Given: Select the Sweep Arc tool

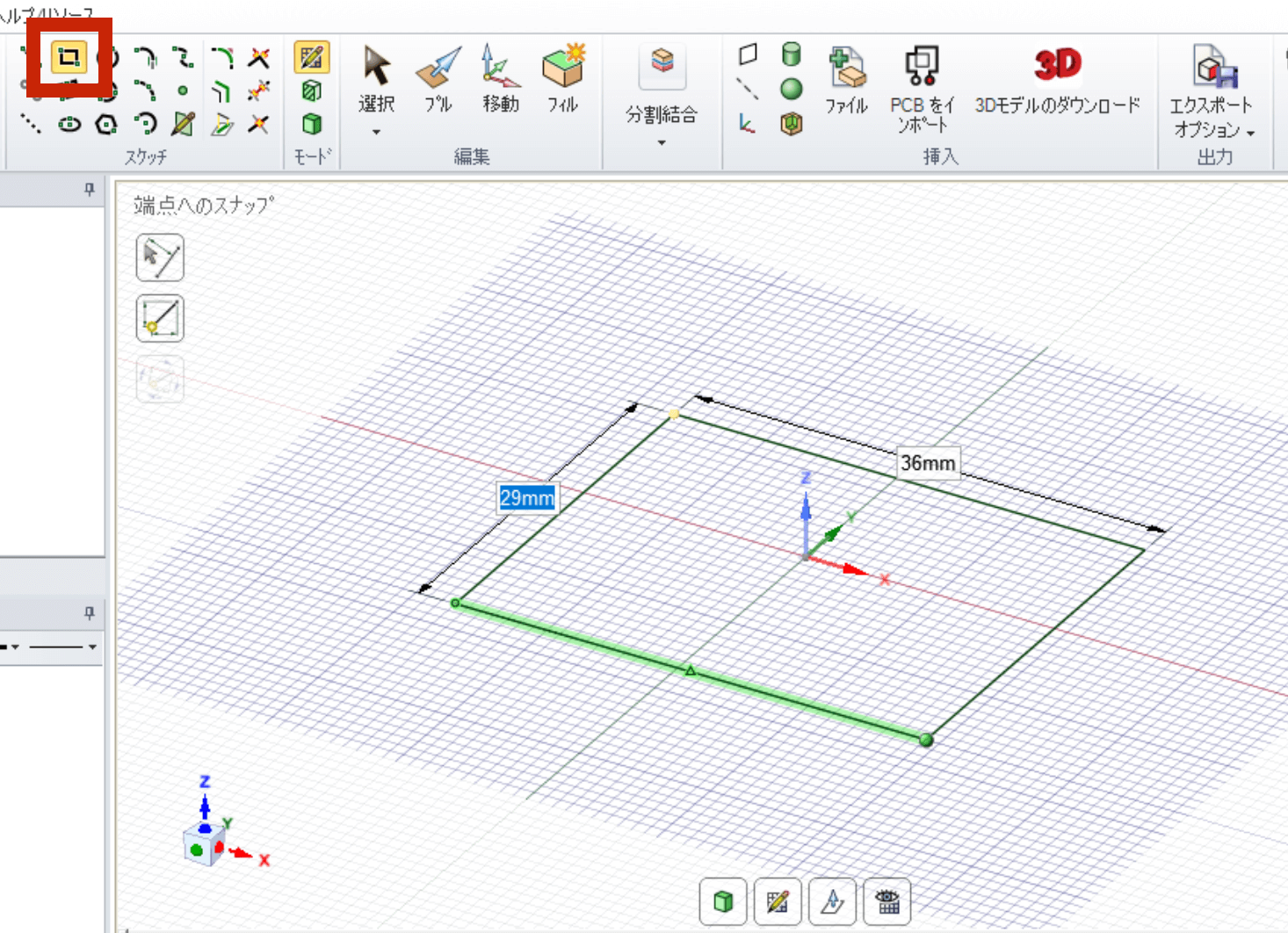Looking at the screenshot, I should [x=145, y=124].
